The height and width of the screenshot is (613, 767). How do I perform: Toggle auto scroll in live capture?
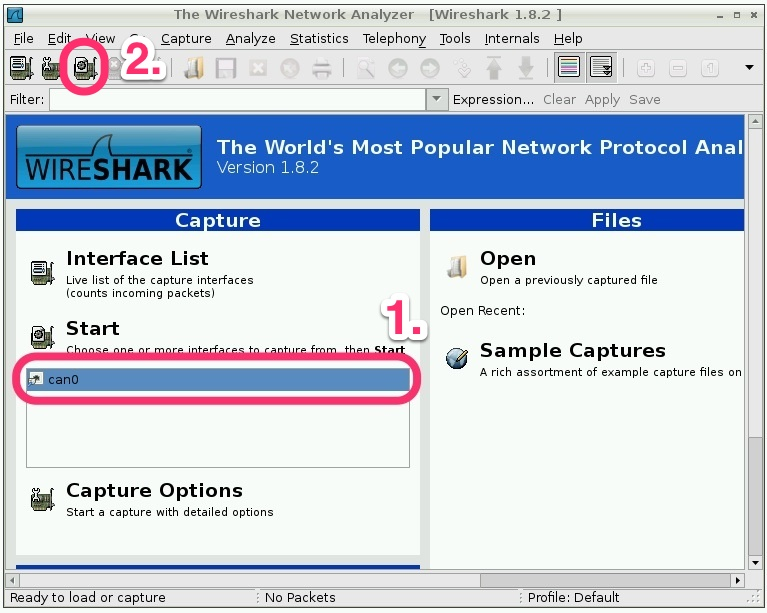click(601, 67)
